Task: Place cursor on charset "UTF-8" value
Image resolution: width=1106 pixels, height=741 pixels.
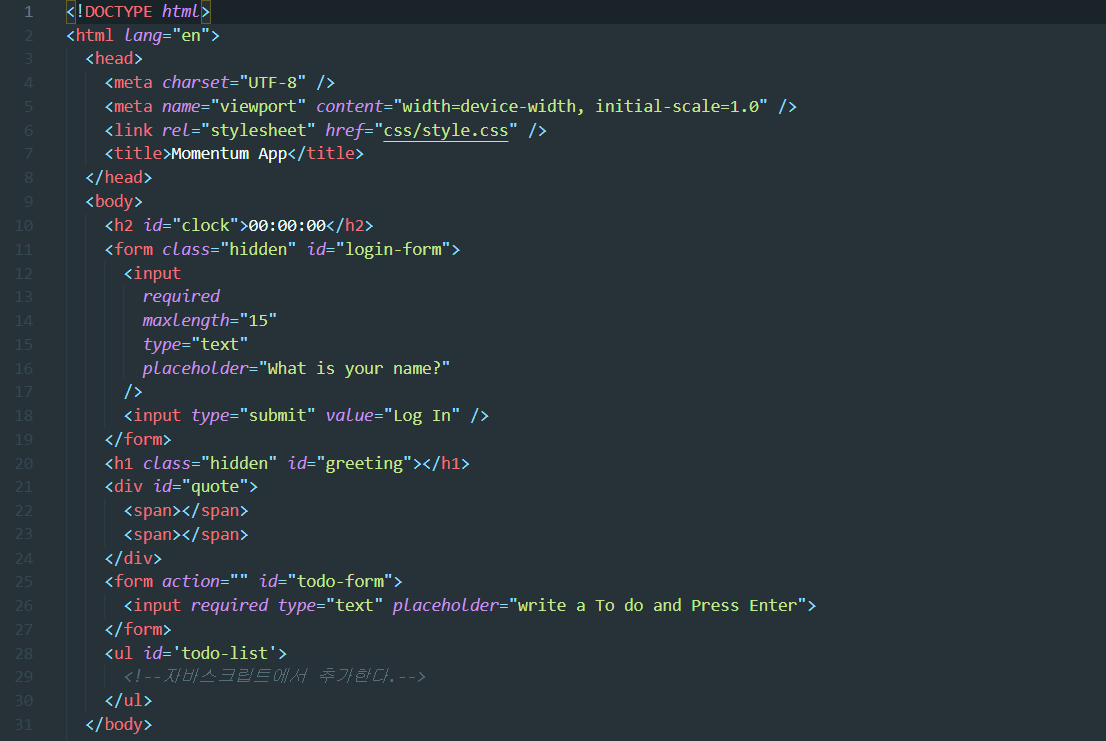Action: point(273,82)
